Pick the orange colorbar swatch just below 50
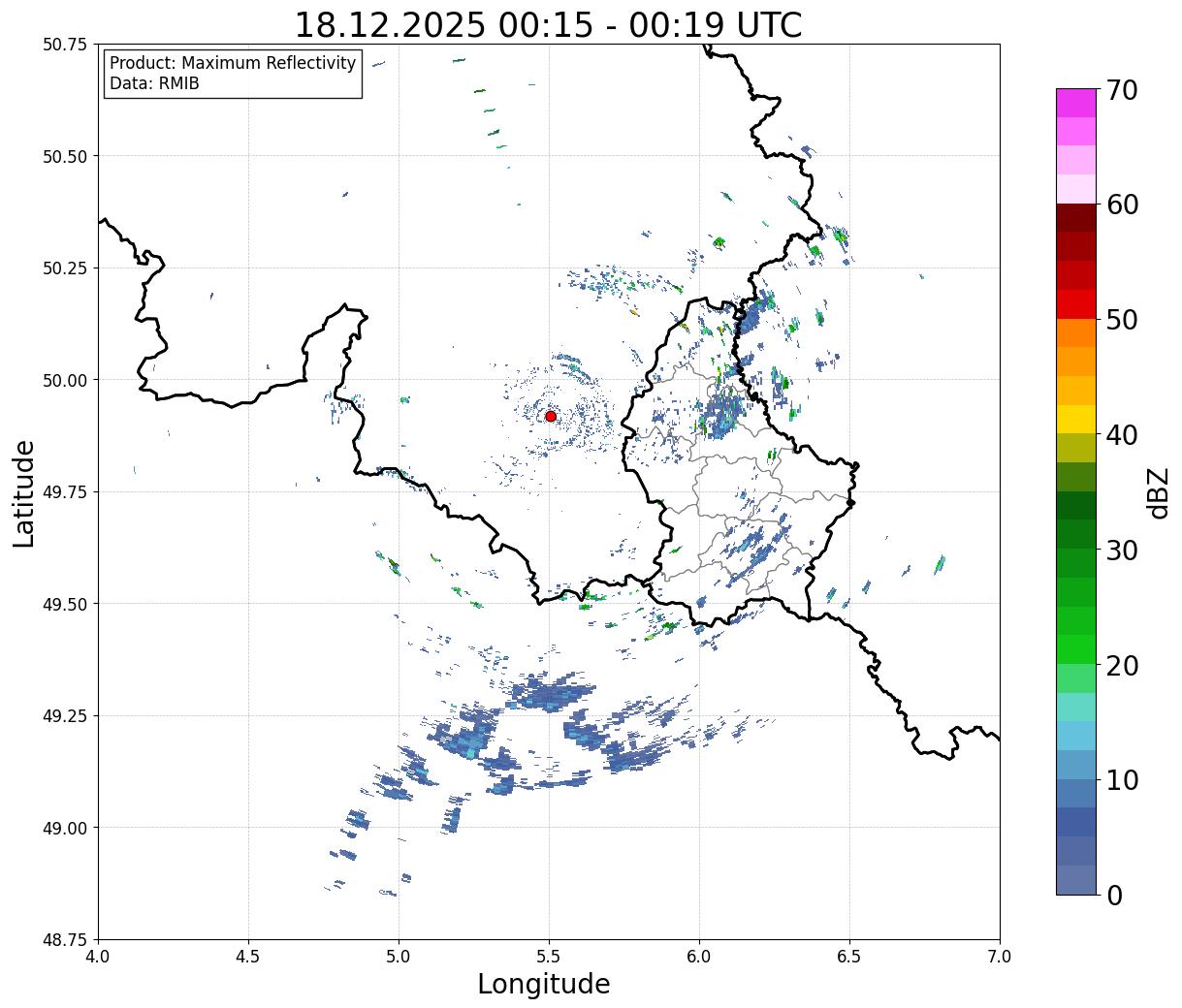This screenshot has width=1182, height=1008. point(1076,333)
